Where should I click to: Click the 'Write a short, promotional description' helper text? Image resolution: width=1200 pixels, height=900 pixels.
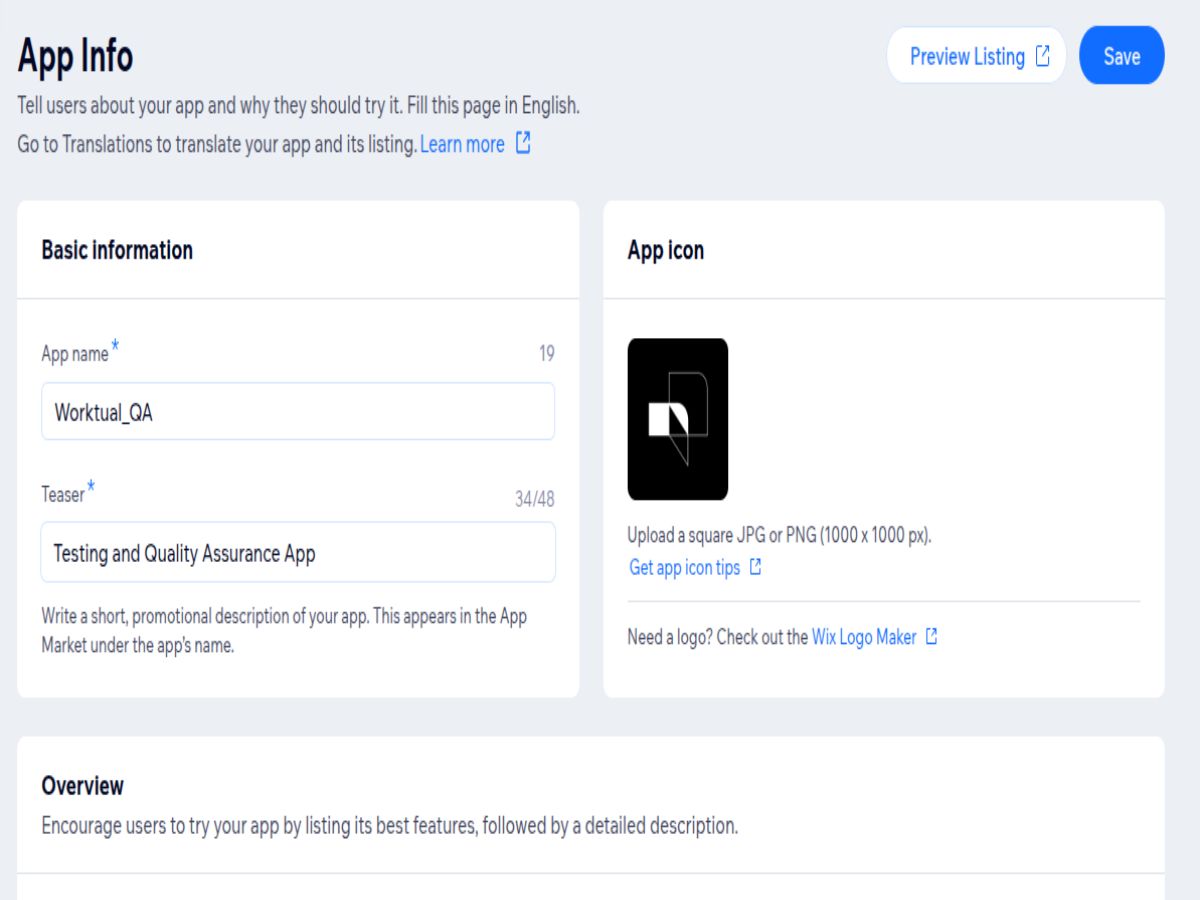[x=284, y=631]
